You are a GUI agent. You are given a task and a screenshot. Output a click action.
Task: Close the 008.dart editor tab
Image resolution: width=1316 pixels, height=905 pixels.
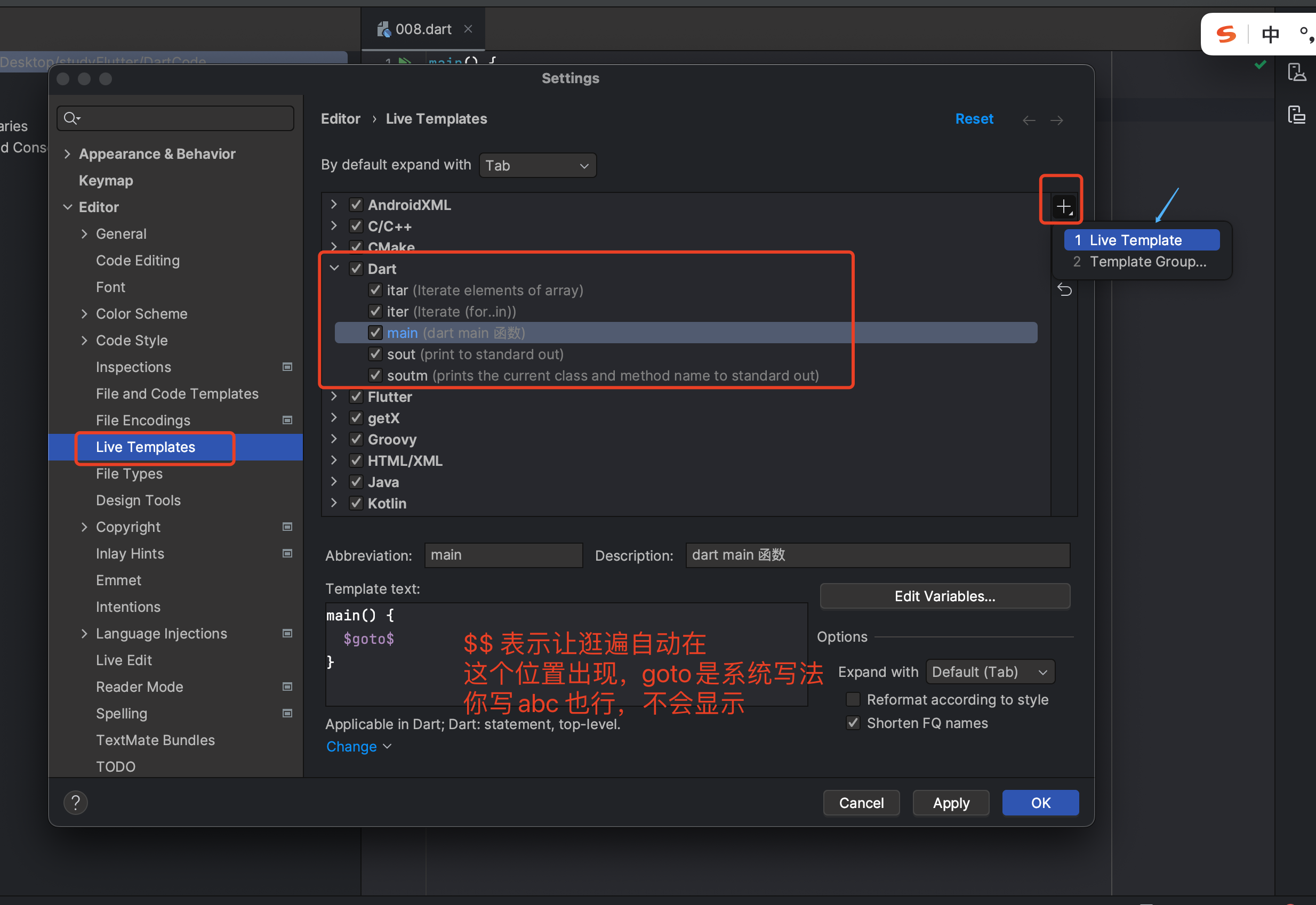click(468, 29)
